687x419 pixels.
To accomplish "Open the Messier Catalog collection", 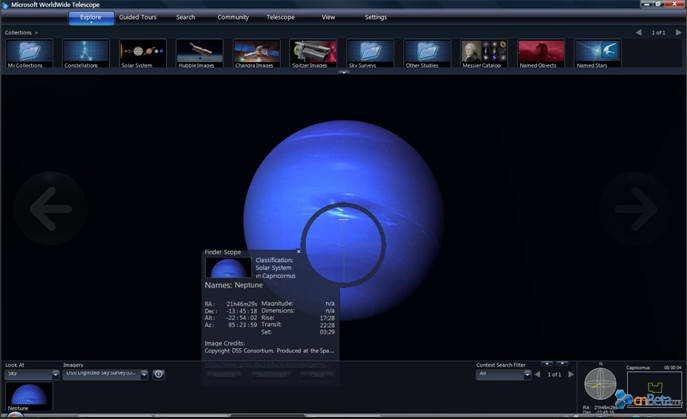I will tap(484, 53).
